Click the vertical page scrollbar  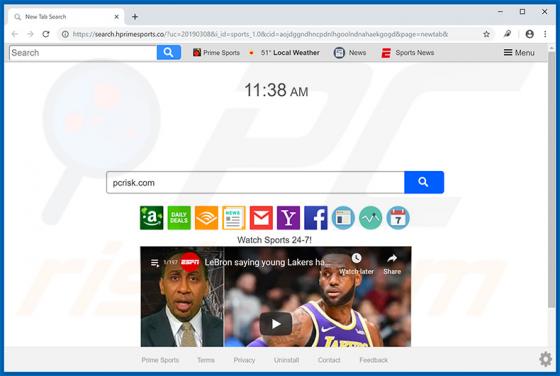click(551, 179)
